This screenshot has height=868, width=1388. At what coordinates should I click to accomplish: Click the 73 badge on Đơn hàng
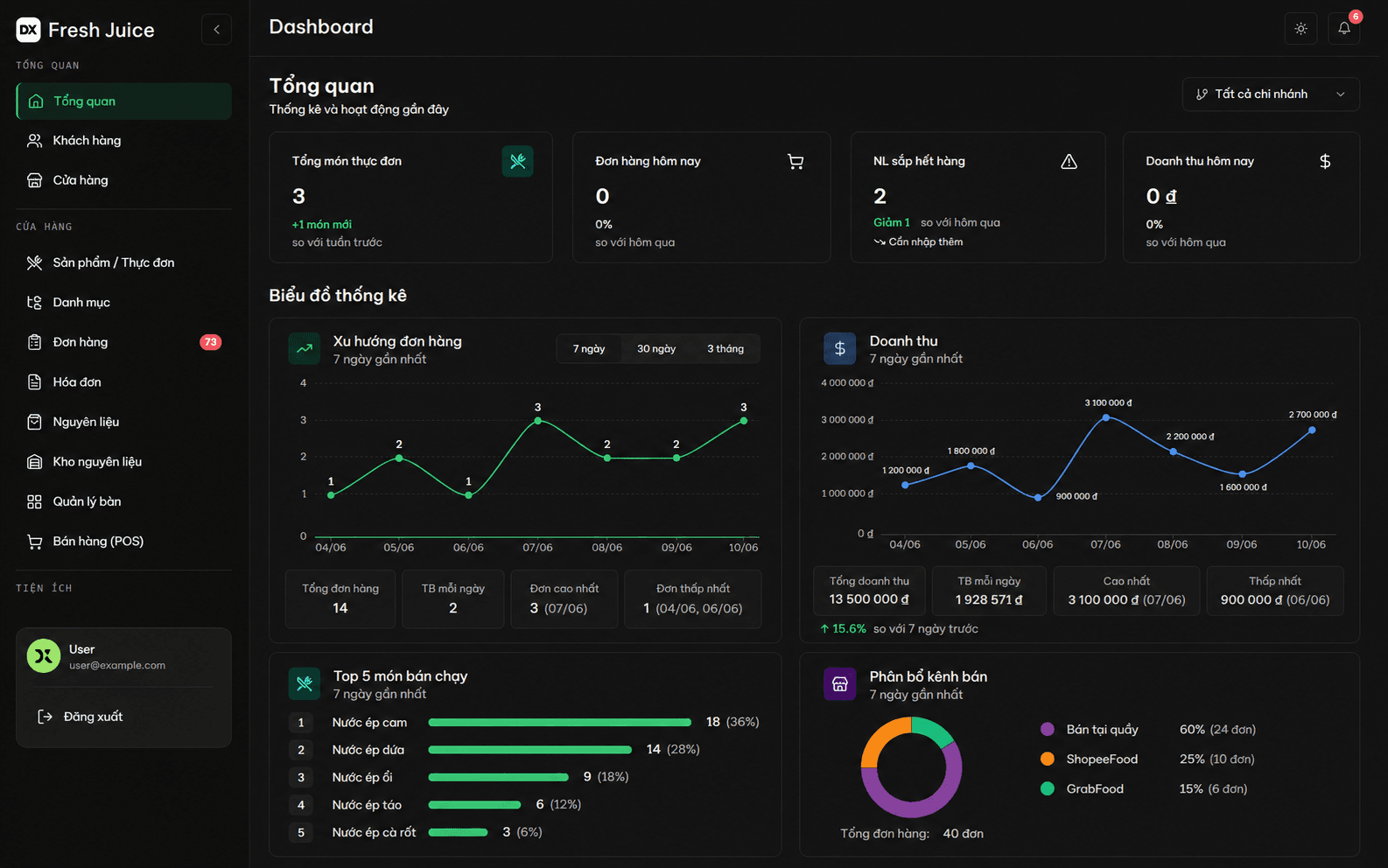pyautogui.click(x=210, y=342)
